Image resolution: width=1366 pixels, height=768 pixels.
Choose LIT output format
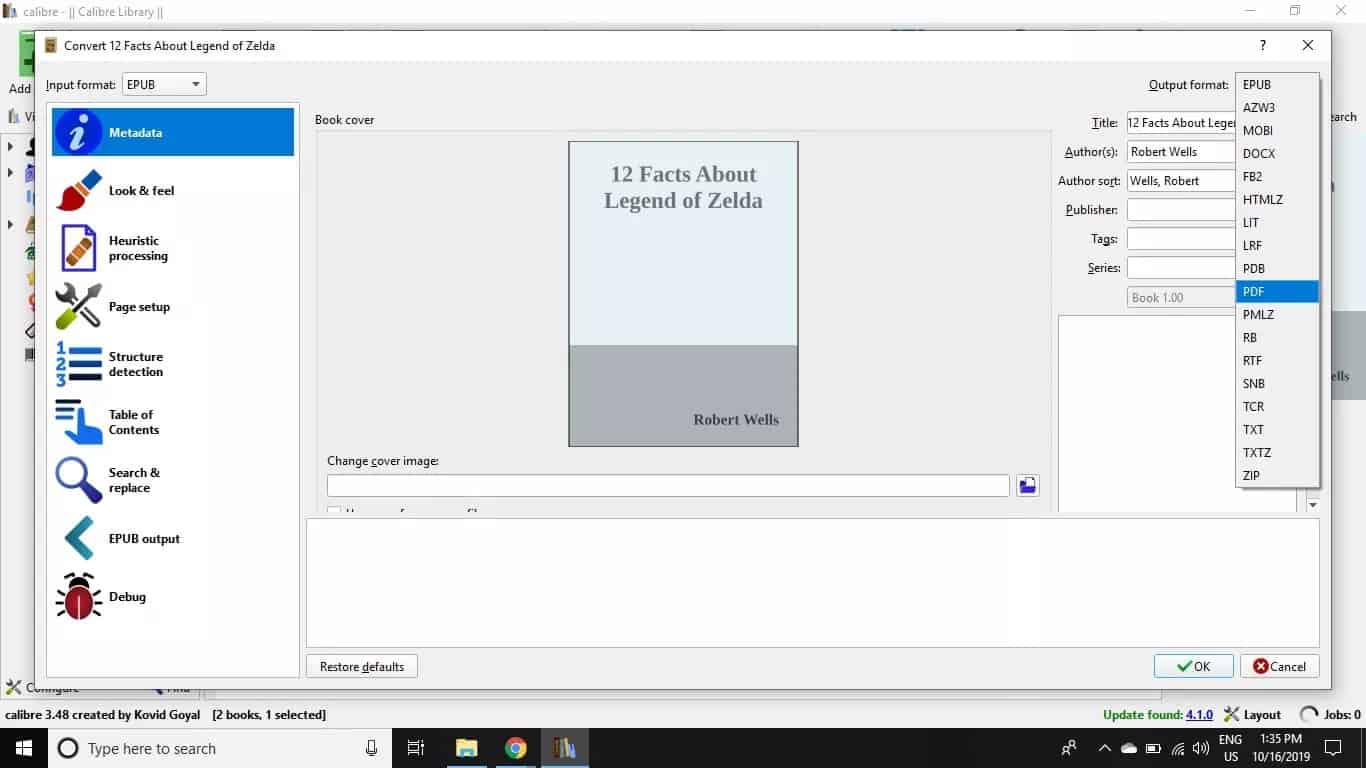tap(1277, 223)
